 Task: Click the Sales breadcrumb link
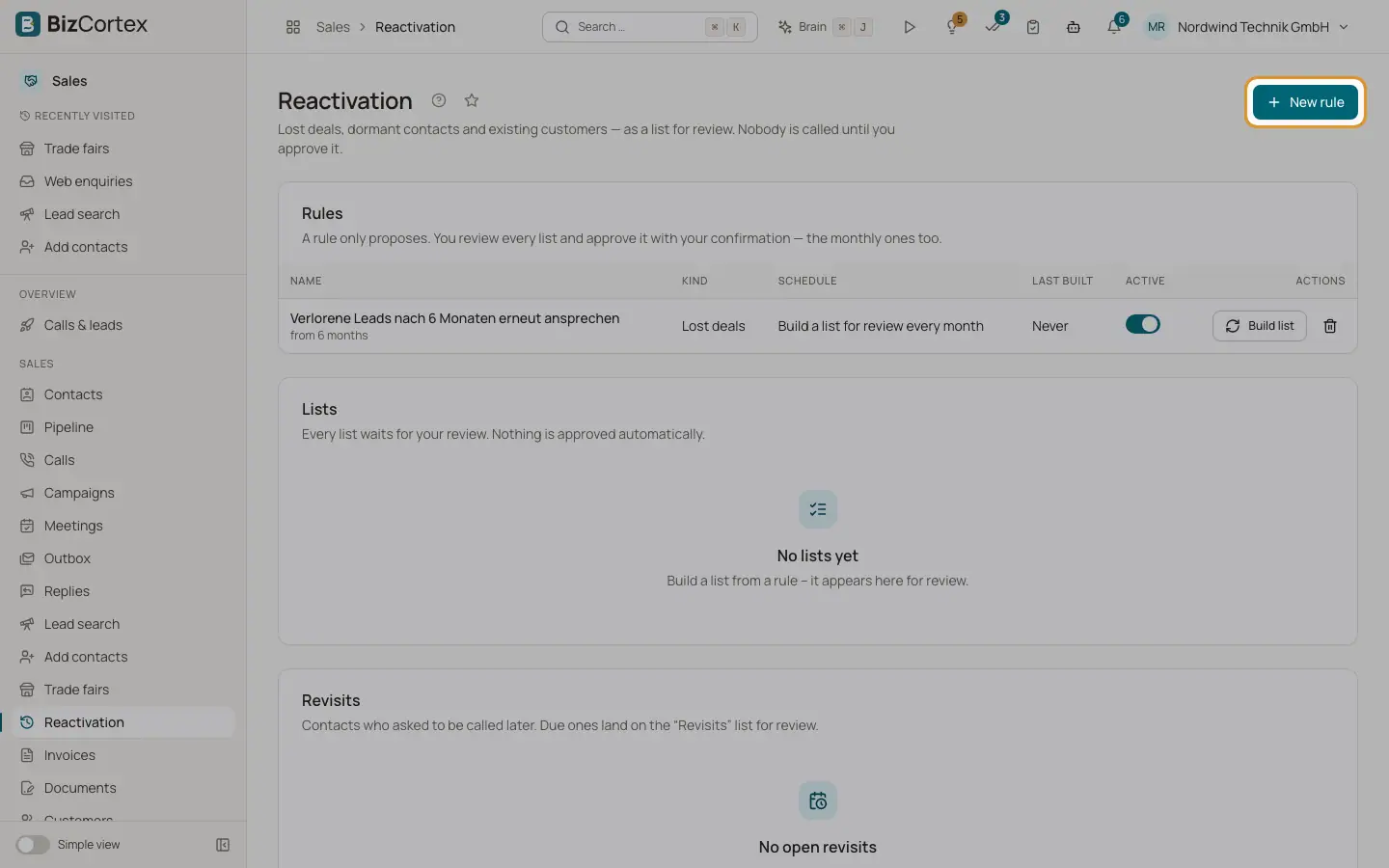pyautogui.click(x=333, y=27)
